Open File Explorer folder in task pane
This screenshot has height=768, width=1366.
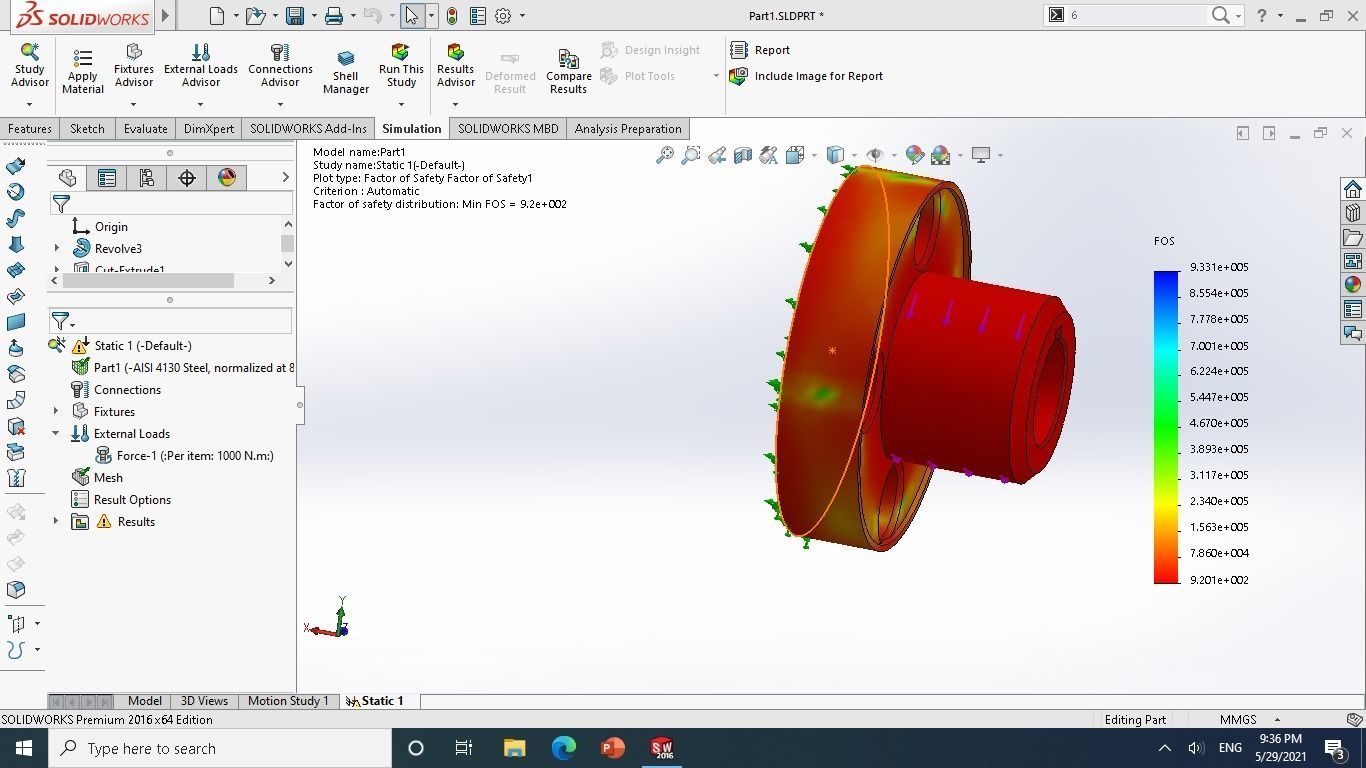pos(1353,237)
